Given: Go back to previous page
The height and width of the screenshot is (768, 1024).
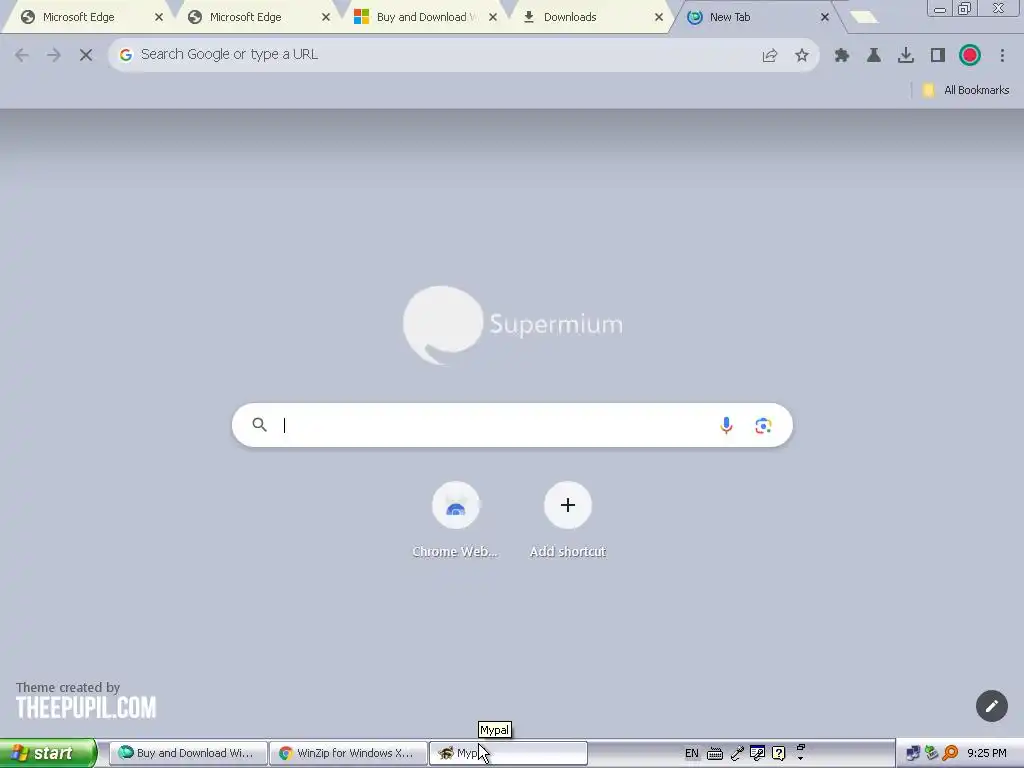Looking at the screenshot, I should (x=22, y=55).
